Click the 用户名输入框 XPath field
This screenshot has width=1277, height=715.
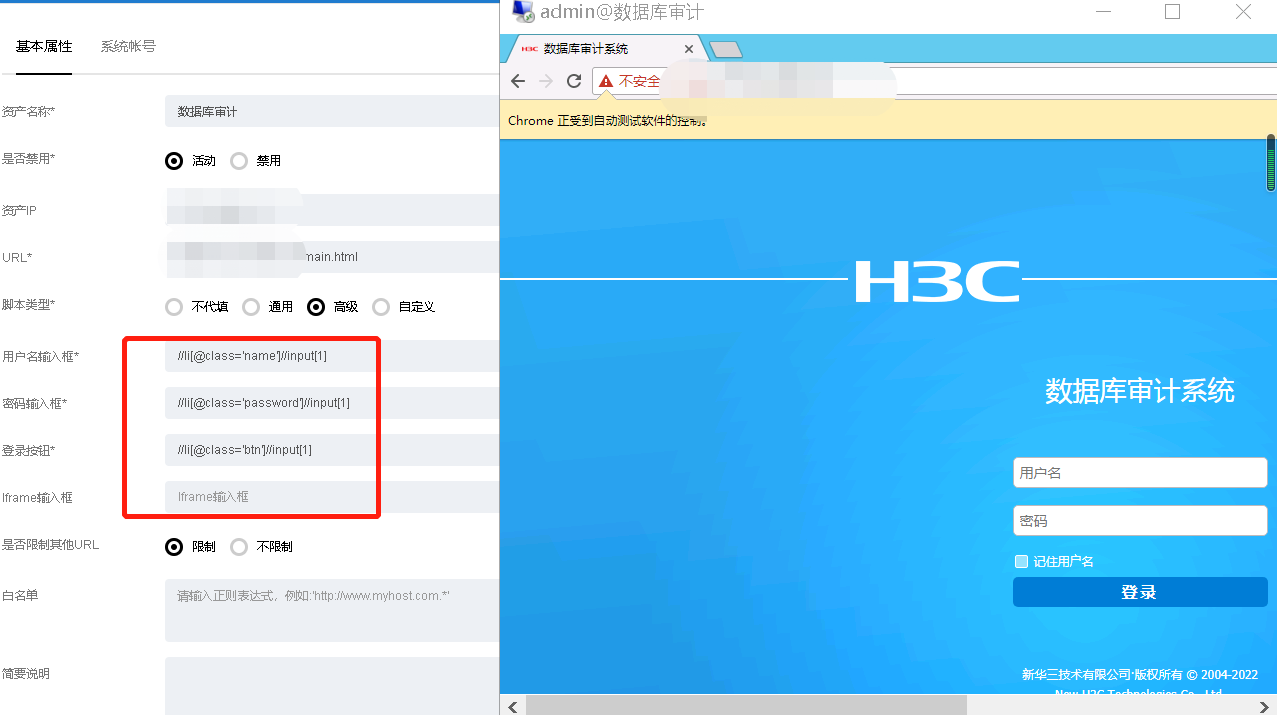(332, 356)
